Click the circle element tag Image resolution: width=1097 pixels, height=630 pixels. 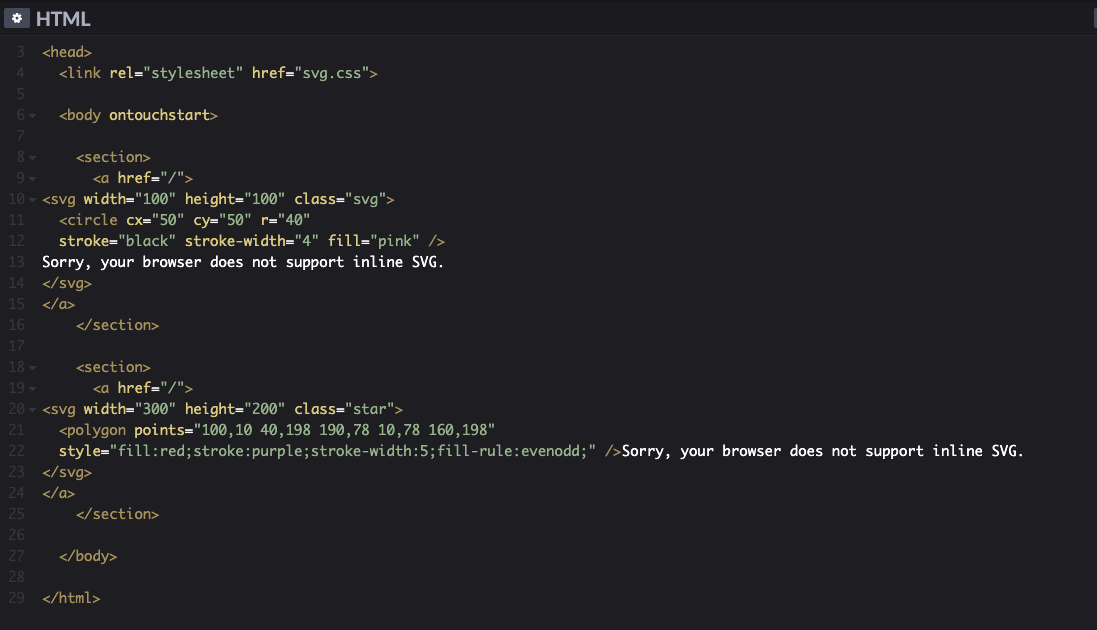tap(90, 219)
